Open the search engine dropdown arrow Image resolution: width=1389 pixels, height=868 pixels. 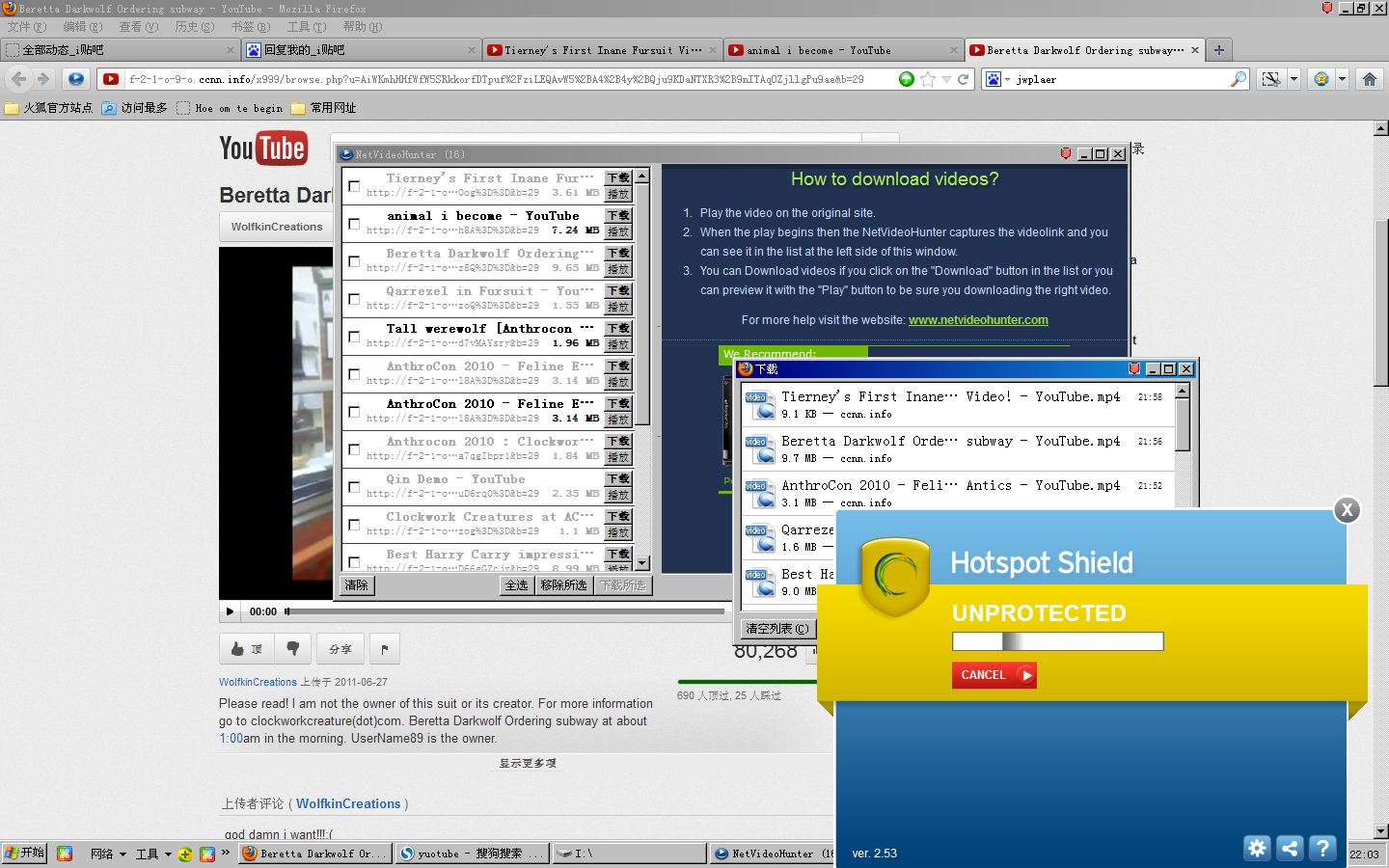1007,79
